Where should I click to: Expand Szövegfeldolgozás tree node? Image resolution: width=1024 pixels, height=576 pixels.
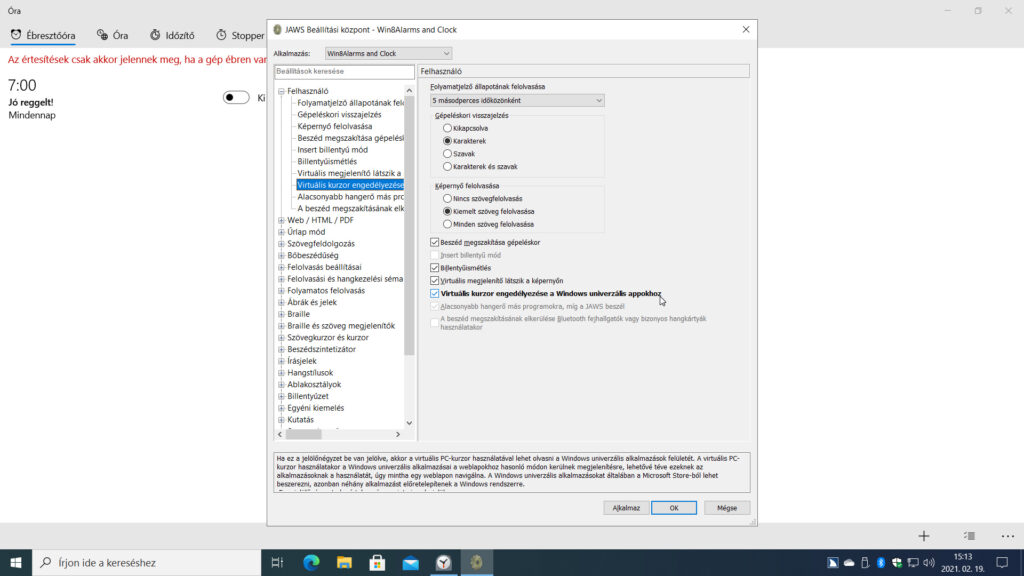point(281,244)
